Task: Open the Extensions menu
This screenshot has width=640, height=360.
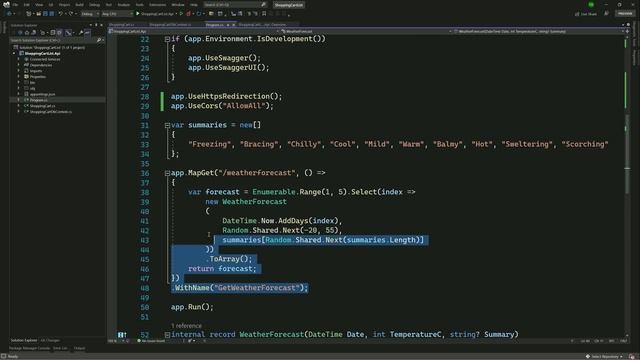Action: click(x=158, y=5)
